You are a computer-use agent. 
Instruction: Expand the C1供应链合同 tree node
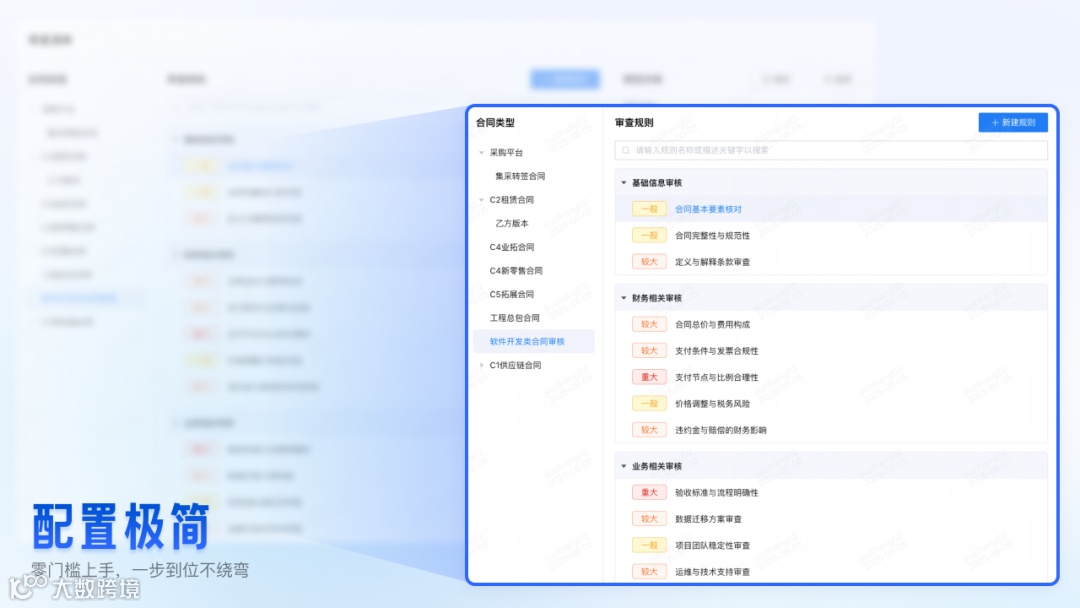click(481, 365)
